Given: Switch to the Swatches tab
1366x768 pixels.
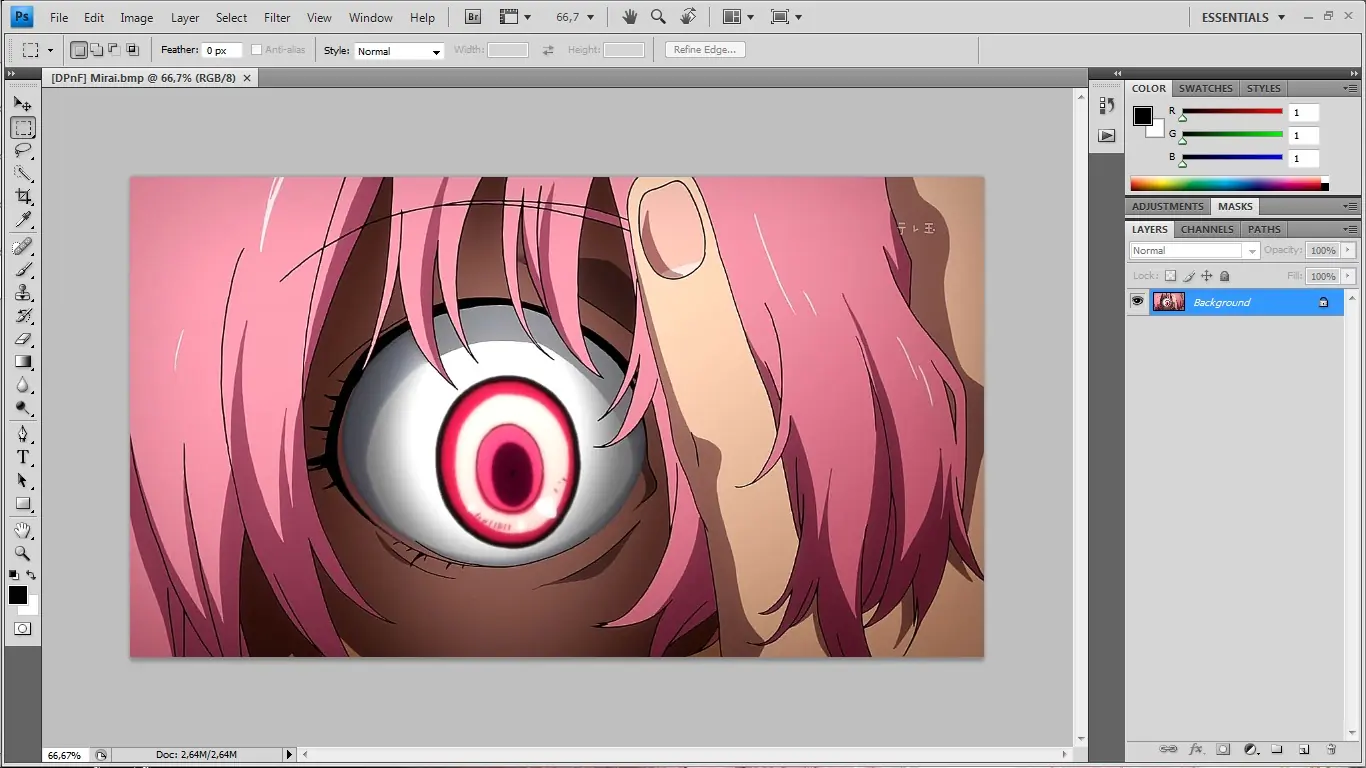Looking at the screenshot, I should click(1205, 88).
